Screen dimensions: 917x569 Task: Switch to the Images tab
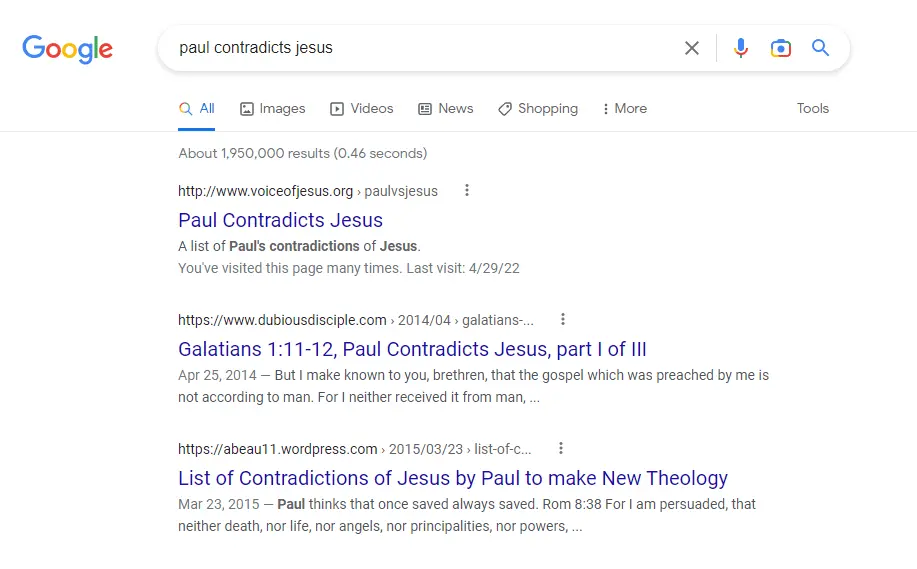coord(272,108)
